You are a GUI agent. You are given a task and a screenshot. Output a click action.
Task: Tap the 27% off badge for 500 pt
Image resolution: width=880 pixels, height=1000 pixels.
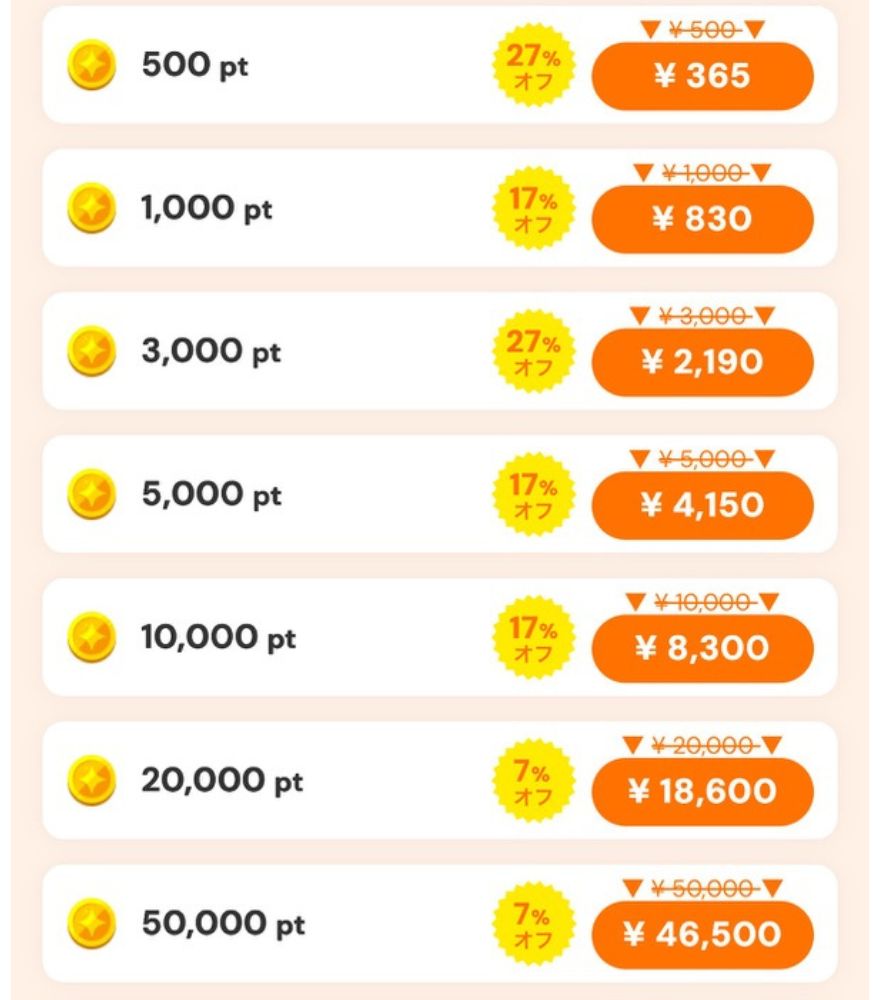[535, 67]
